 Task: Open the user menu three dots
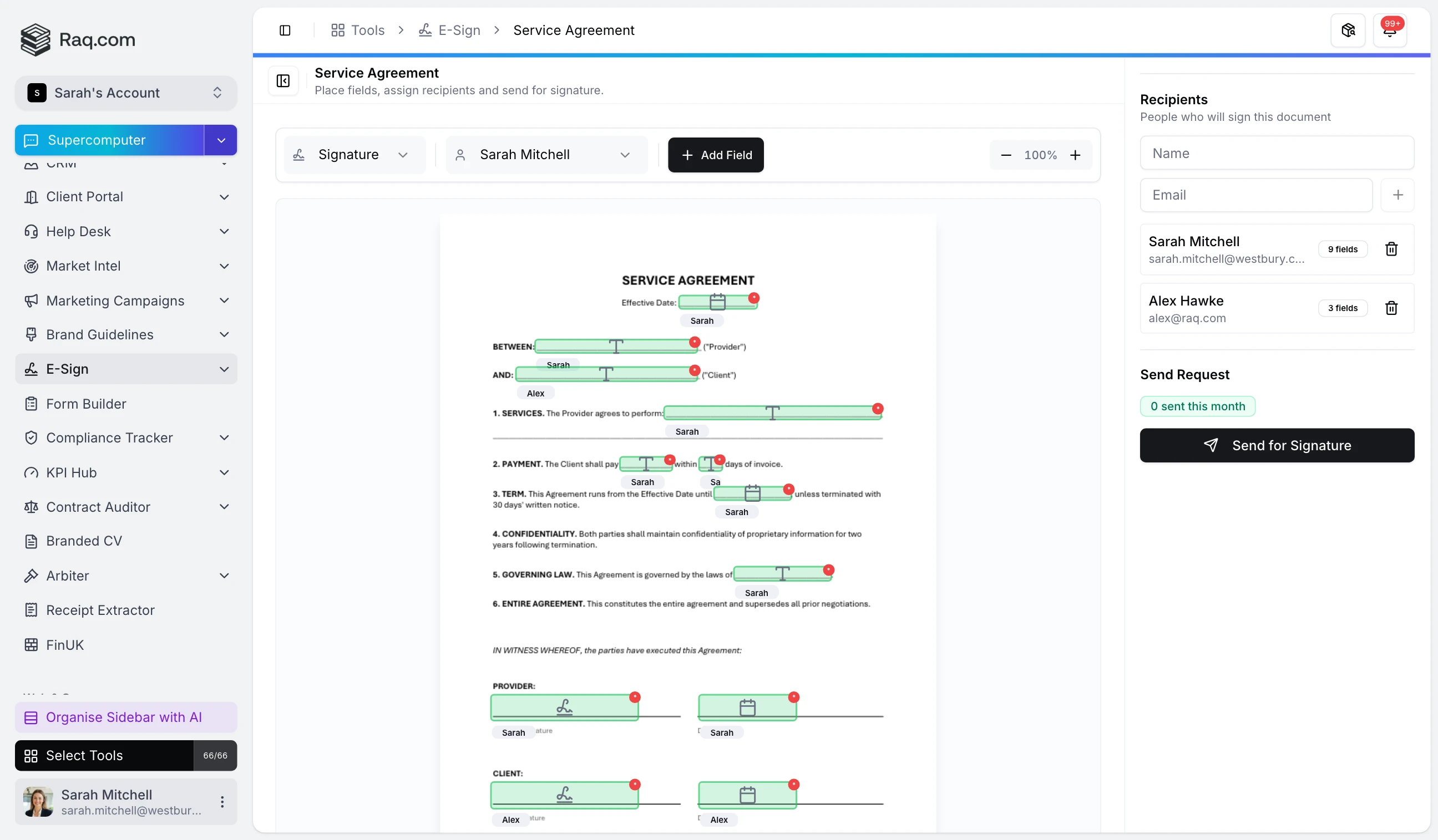[x=222, y=802]
